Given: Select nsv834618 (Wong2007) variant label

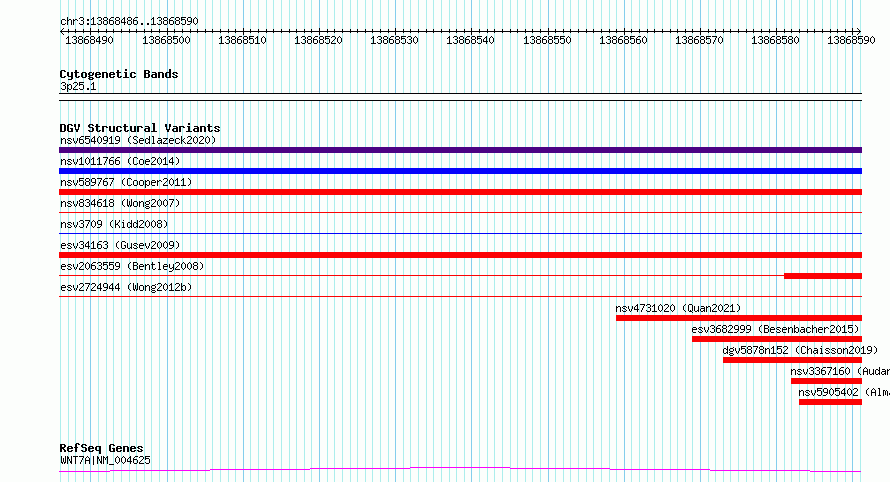Looking at the screenshot, I should point(120,203).
